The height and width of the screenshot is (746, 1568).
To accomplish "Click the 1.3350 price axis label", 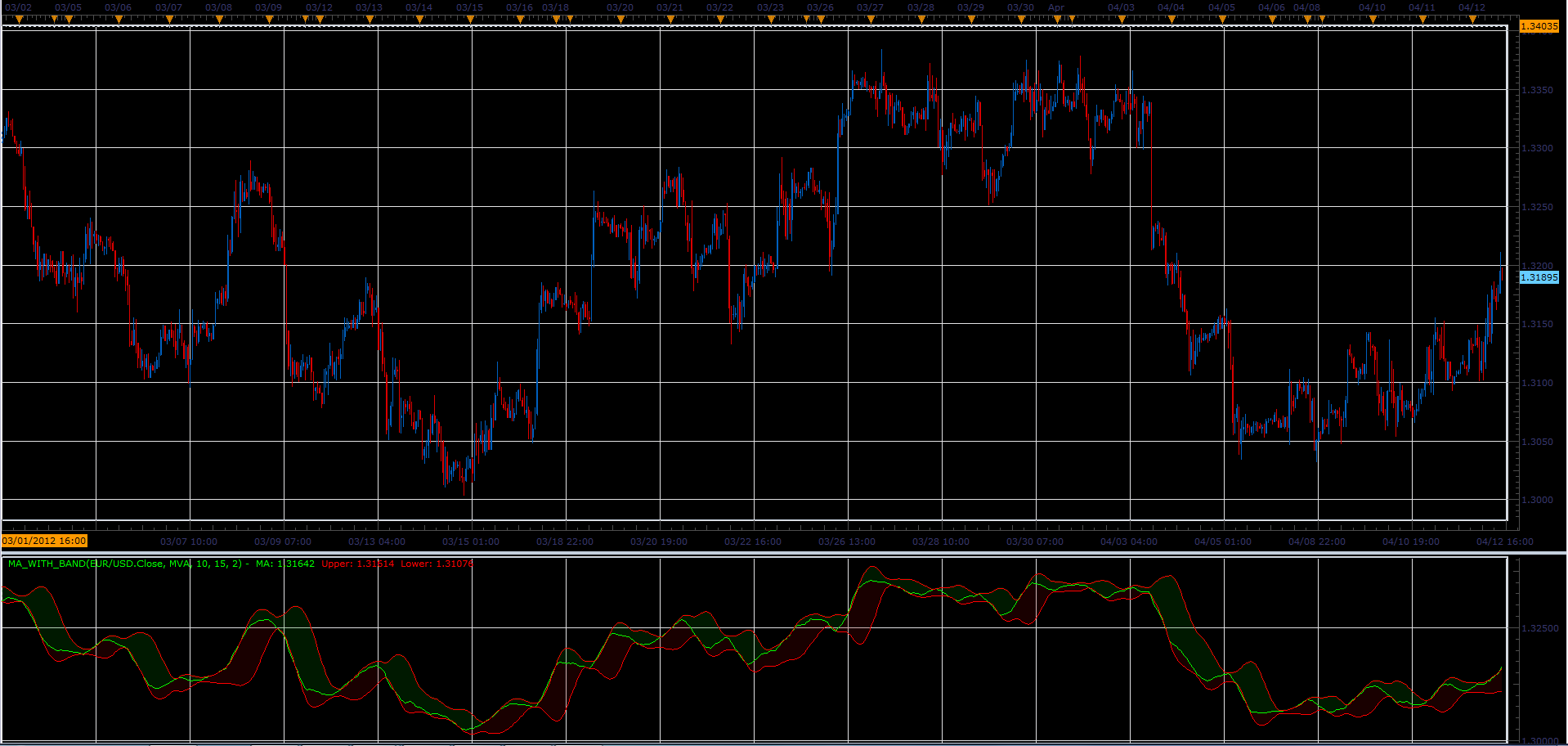I will (x=1537, y=90).
